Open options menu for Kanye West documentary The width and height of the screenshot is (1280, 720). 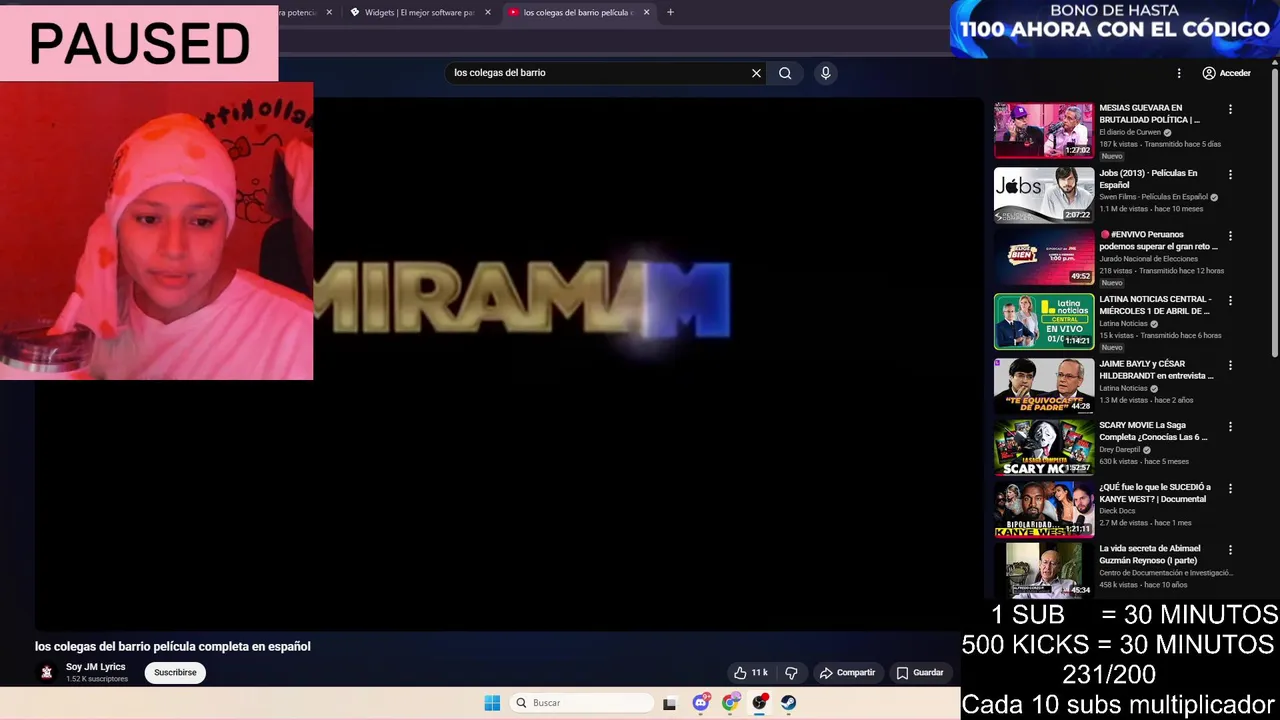[1230, 488]
